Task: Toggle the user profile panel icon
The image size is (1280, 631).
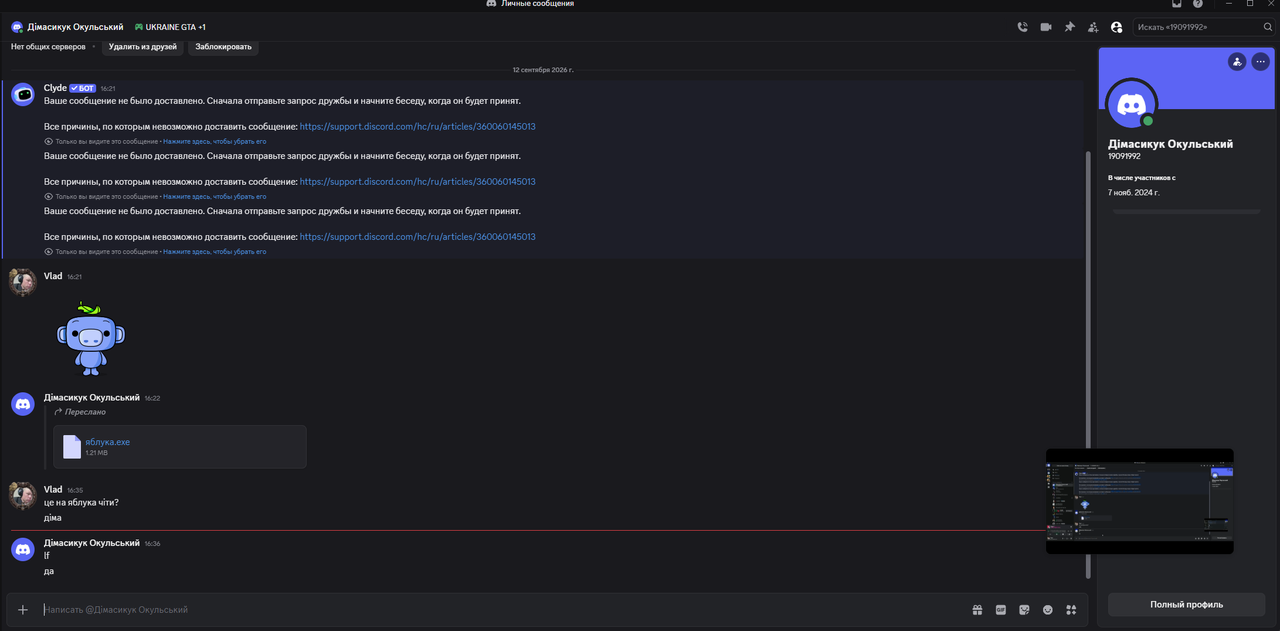Action: pyautogui.click(x=1116, y=27)
